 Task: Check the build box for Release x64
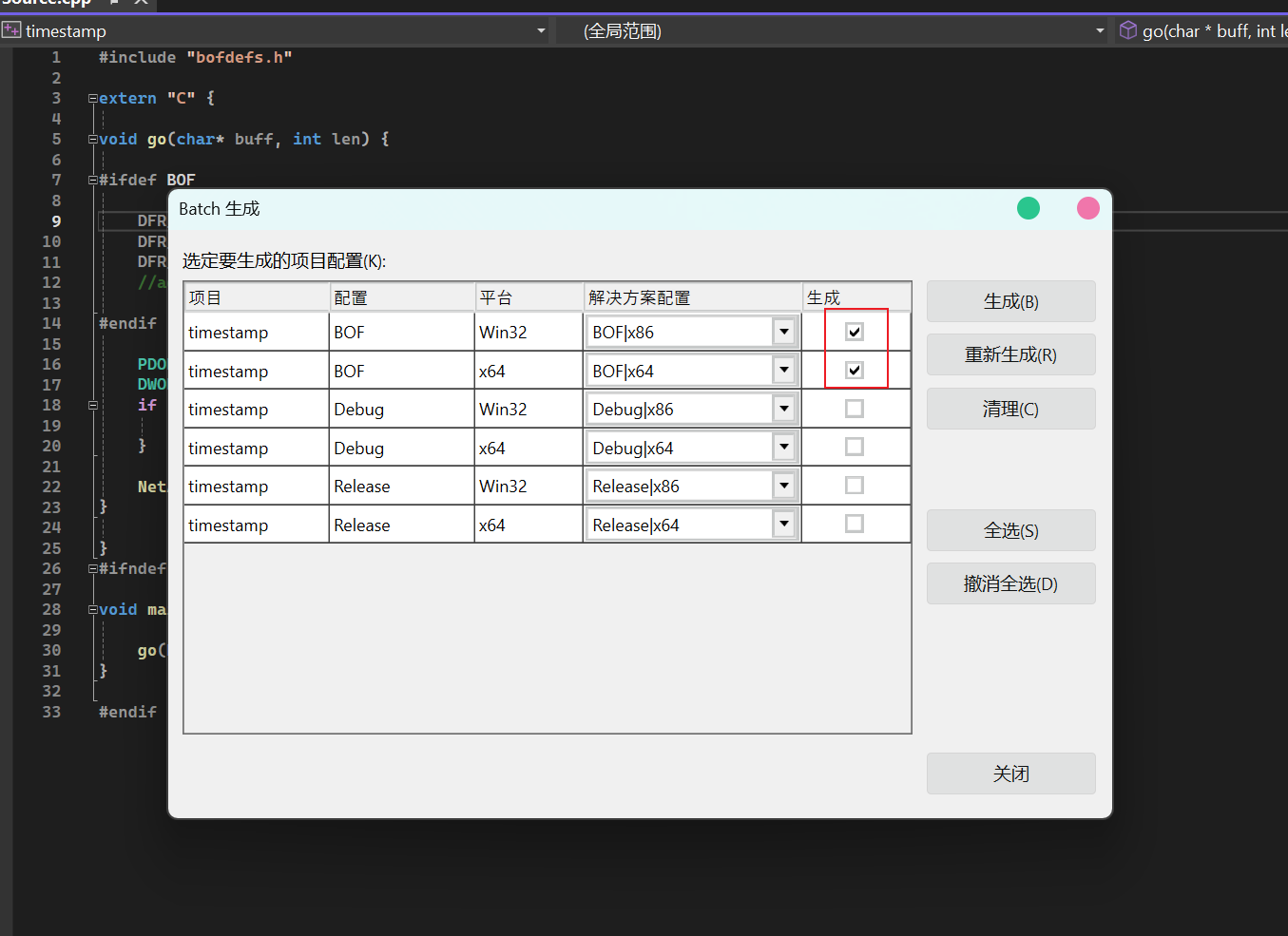point(855,525)
